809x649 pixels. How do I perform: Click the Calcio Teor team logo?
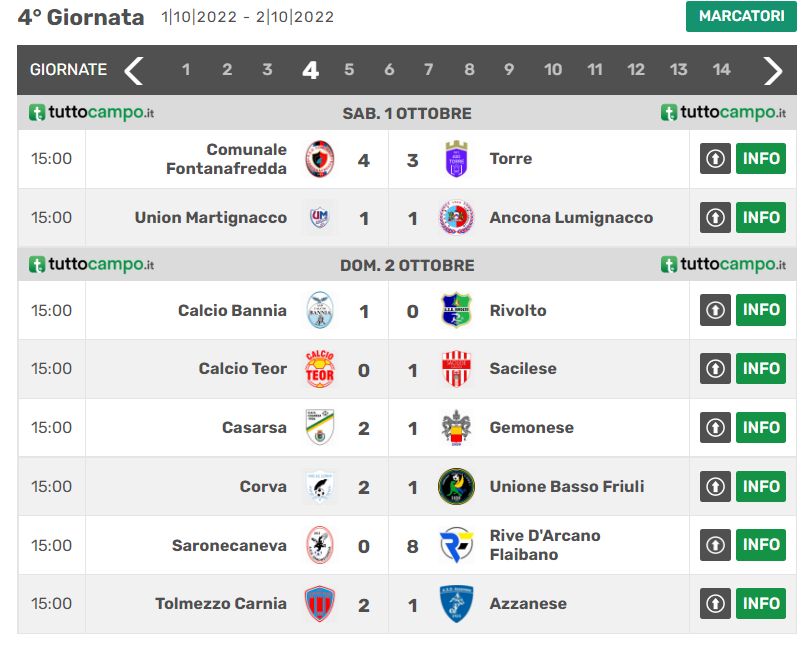click(x=319, y=369)
